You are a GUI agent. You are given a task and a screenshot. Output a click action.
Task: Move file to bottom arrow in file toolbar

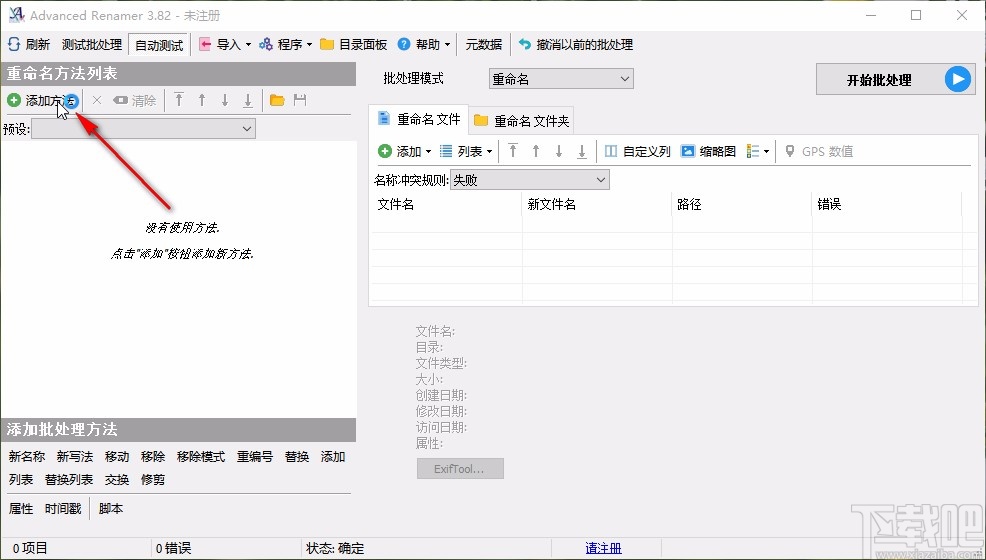pos(582,151)
